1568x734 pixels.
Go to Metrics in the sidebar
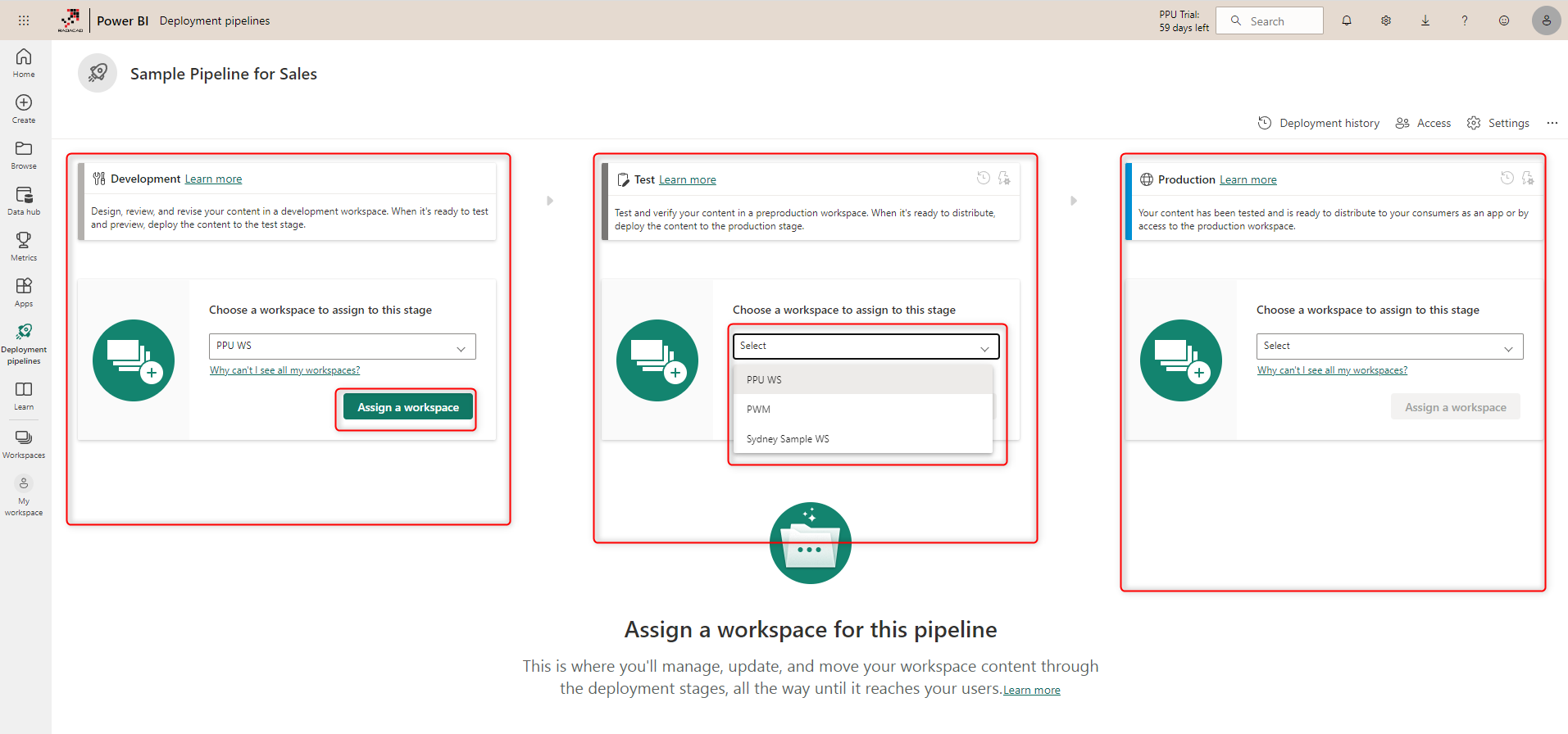[x=24, y=246]
